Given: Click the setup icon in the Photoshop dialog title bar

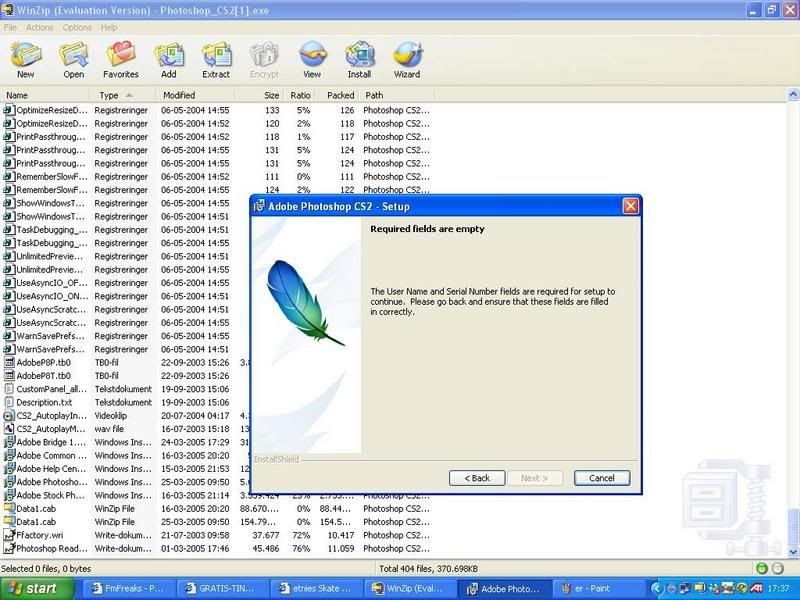Looking at the screenshot, I should pos(259,206).
